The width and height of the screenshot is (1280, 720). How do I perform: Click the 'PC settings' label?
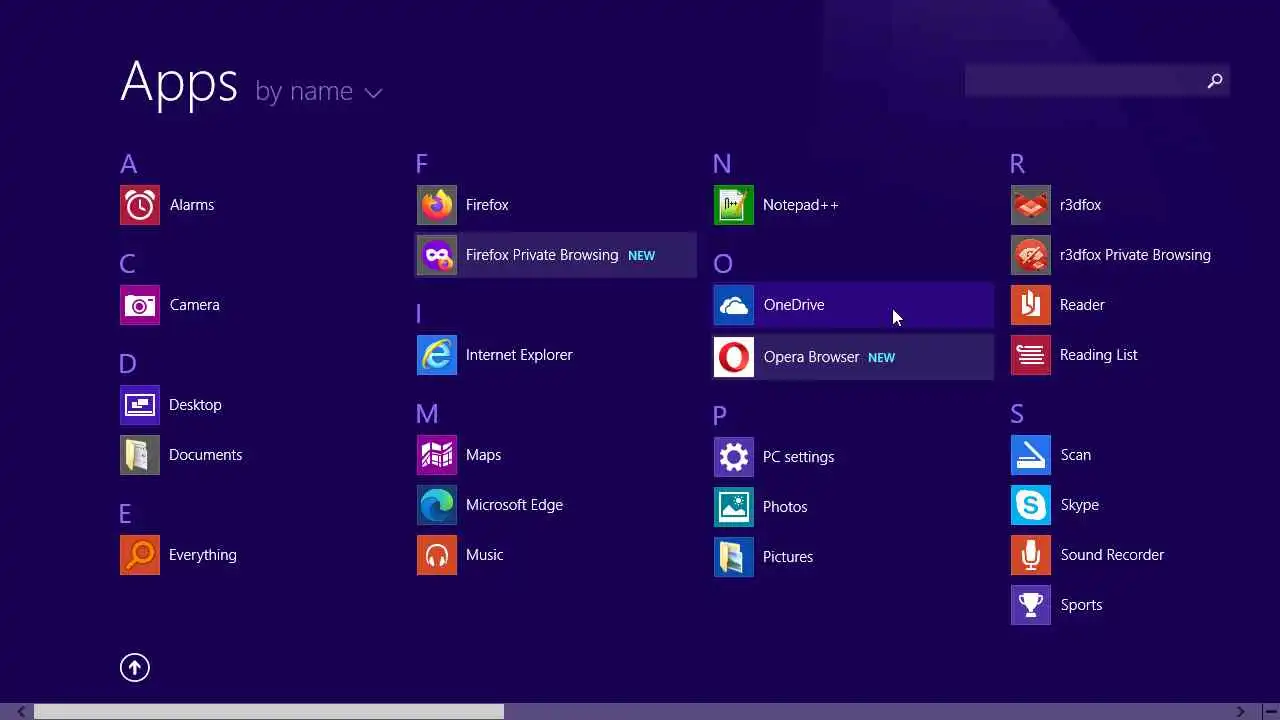coord(798,457)
